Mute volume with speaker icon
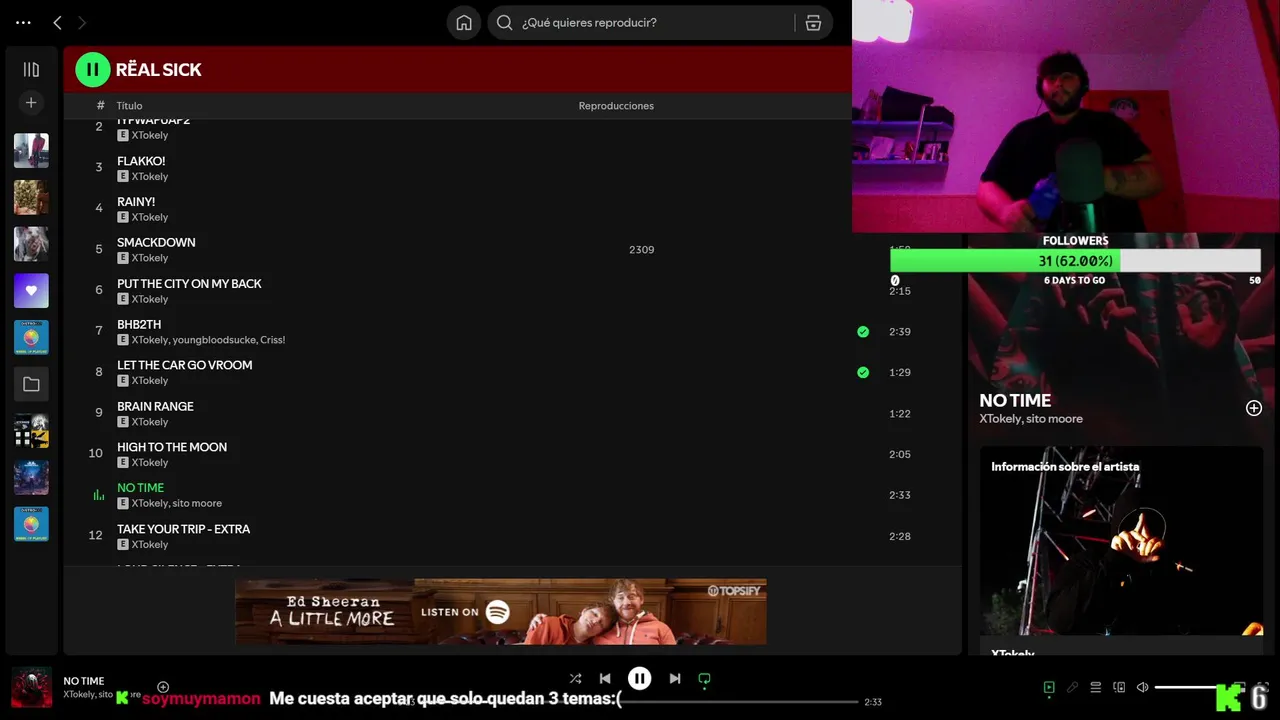The image size is (1280, 720). tap(1143, 688)
